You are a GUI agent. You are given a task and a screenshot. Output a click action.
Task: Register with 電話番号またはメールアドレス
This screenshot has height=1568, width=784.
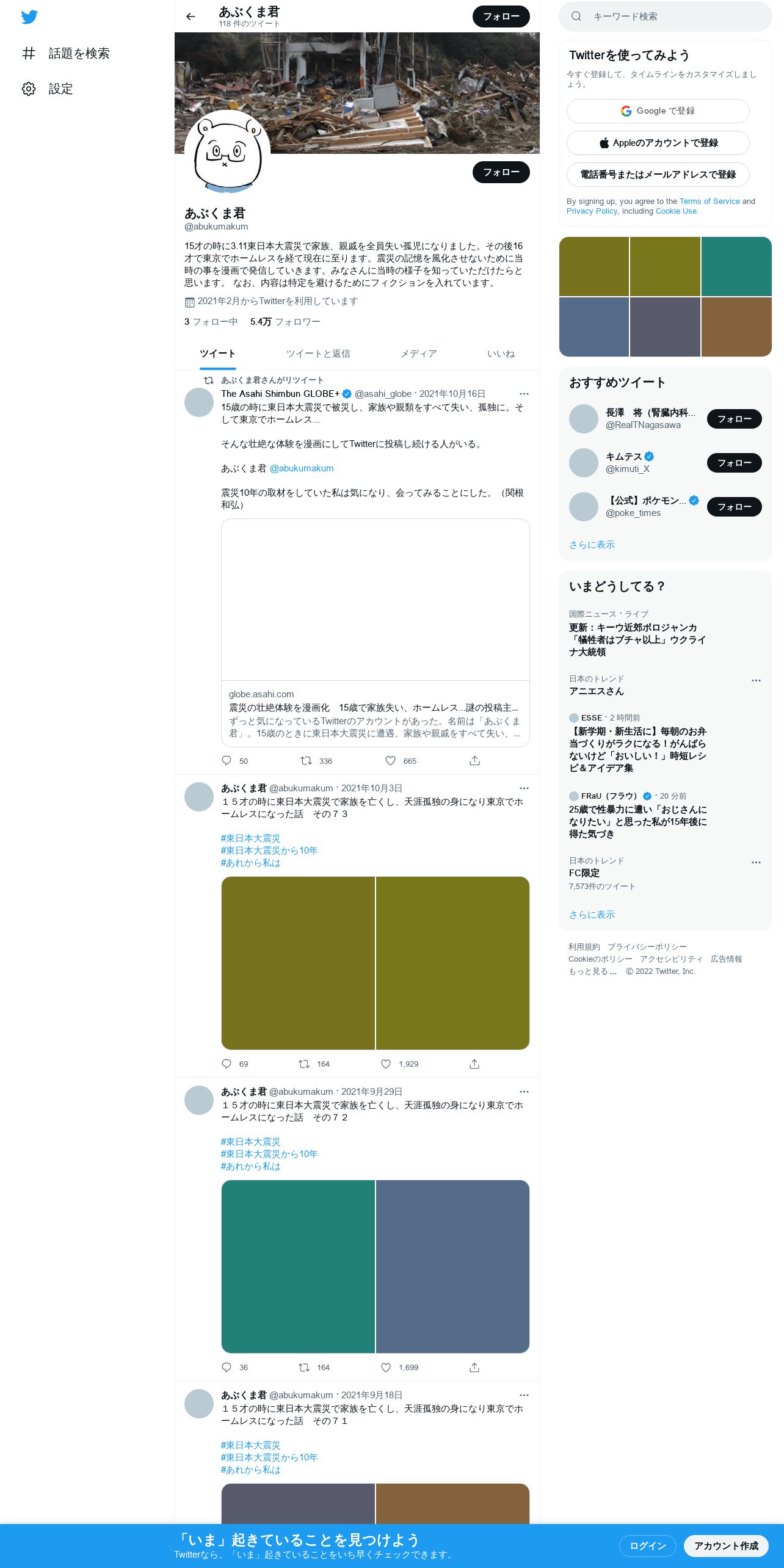[658, 175]
